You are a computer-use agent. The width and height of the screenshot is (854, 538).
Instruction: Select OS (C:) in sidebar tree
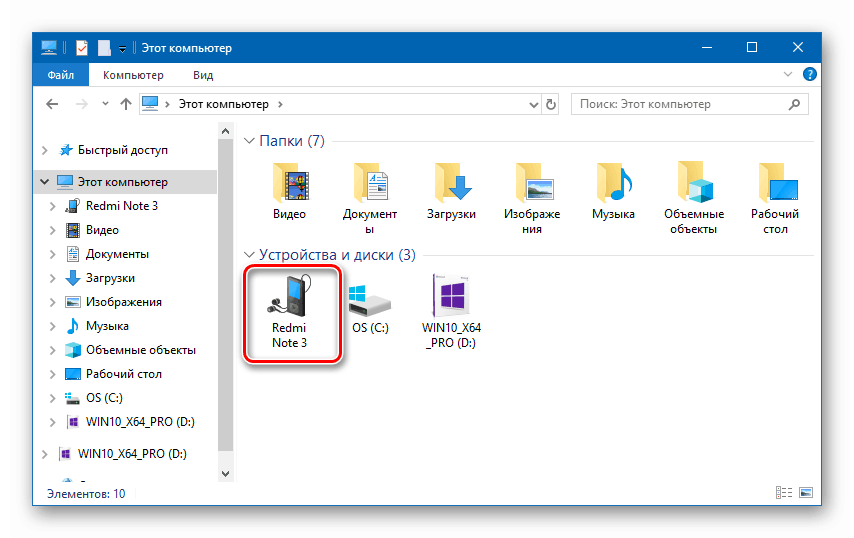pyautogui.click(x=104, y=398)
